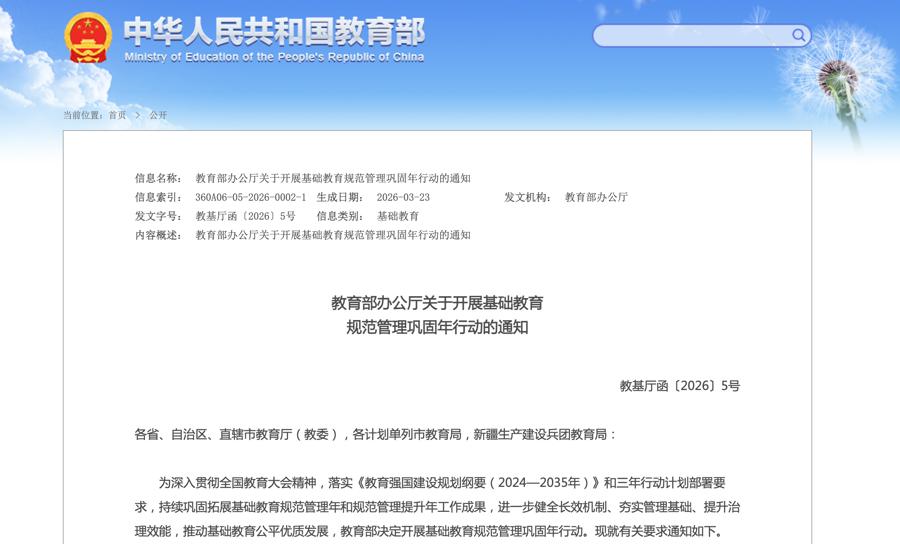Image resolution: width=900 pixels, height=544 pixels.
Task: Click the 信息名称 title text
Action: (332, 178)
